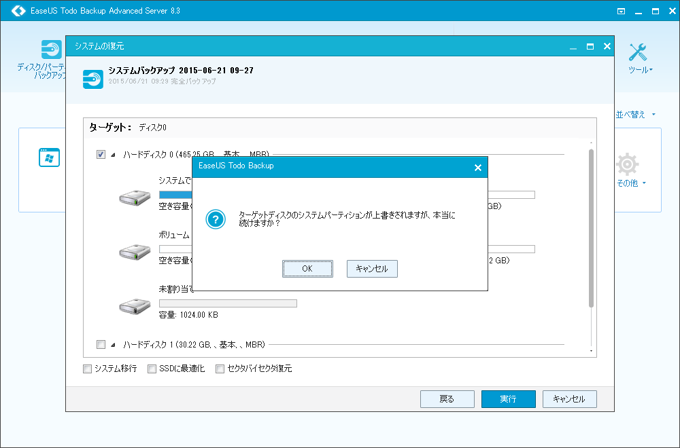
Task: Click the main window title bar menu icon
Action: (x=621, y=11)
